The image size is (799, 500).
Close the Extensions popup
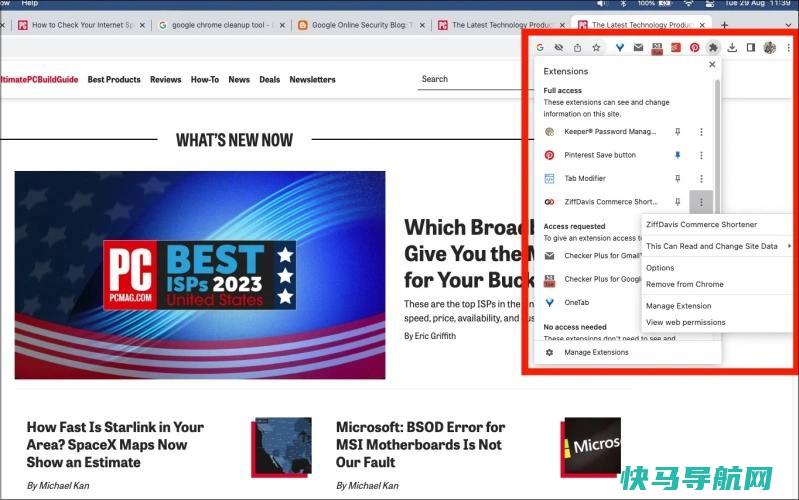[x=712, y=64]
